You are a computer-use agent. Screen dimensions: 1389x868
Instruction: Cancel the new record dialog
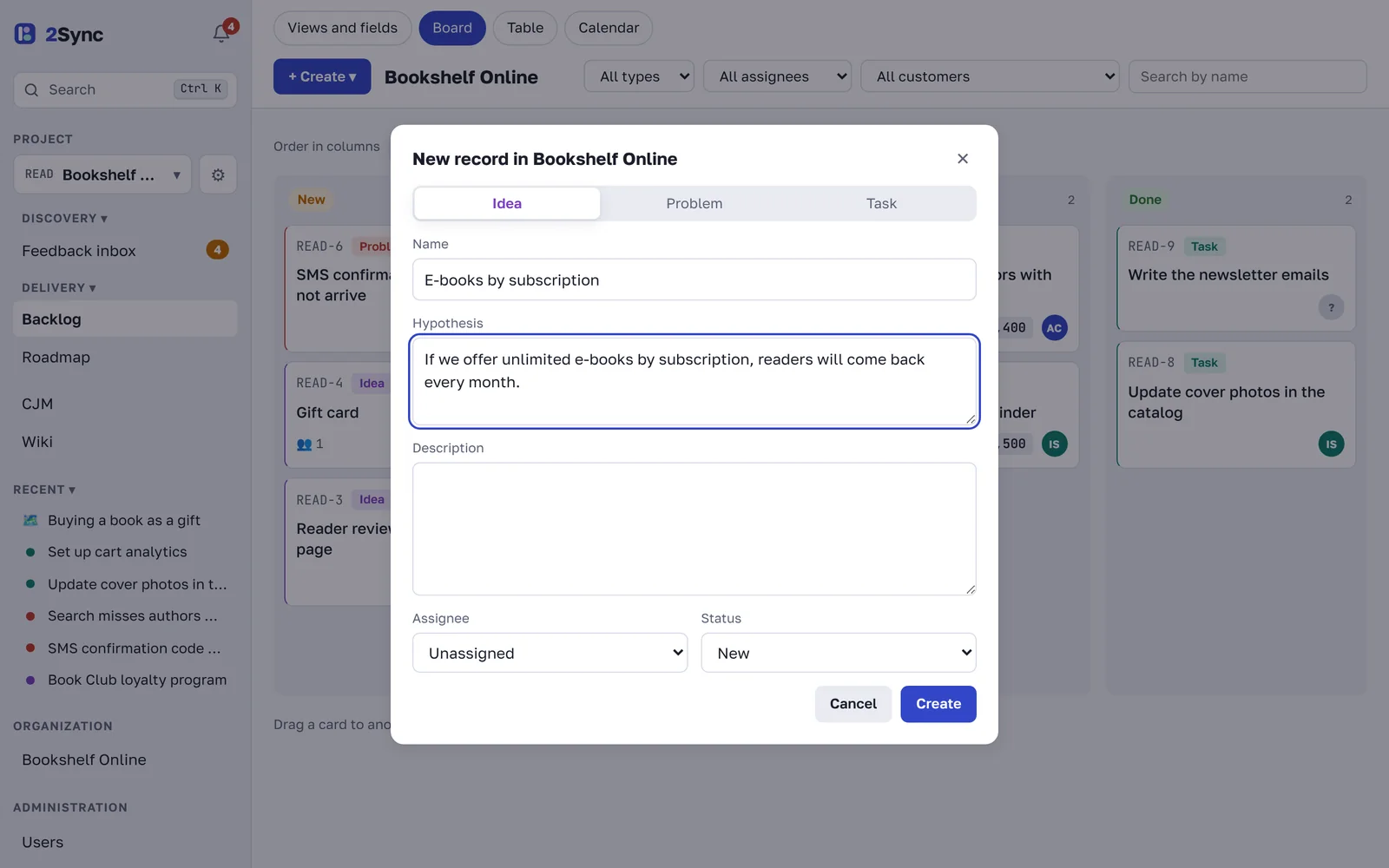click(x=853, y=704)
